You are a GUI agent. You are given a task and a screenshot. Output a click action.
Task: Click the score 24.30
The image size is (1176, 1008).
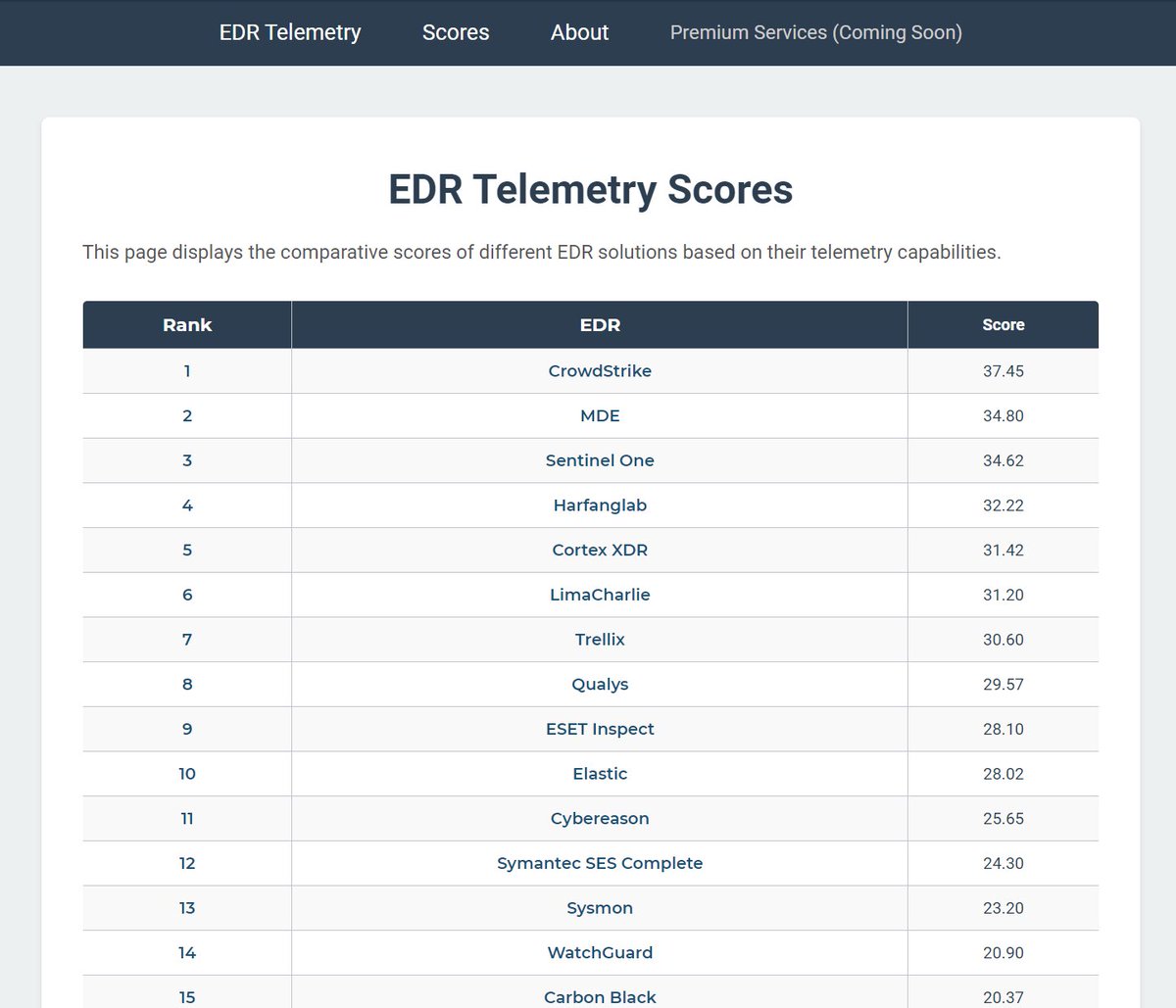coord(1004,863)
